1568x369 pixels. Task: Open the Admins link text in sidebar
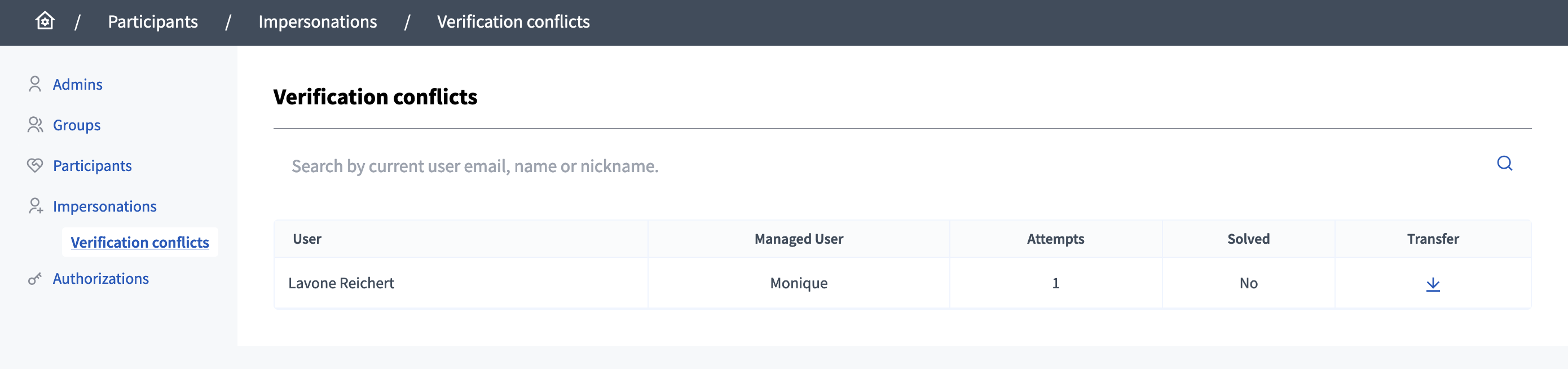(x=77, y=85)
